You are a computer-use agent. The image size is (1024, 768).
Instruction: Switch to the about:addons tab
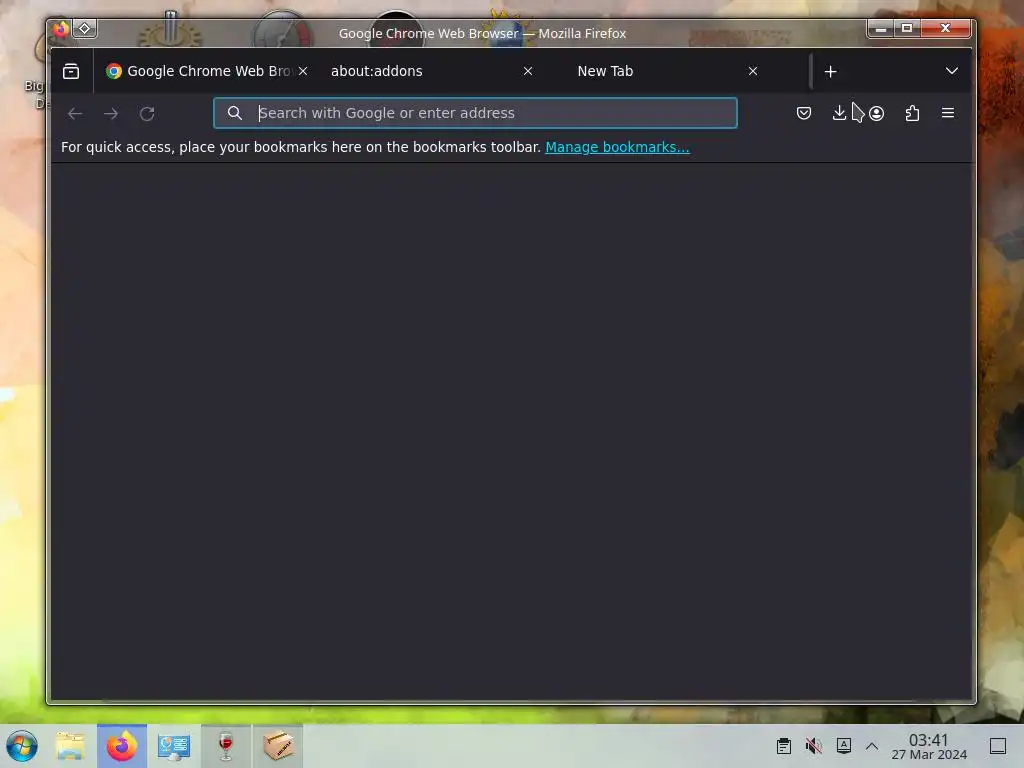(x=430, y=71)
